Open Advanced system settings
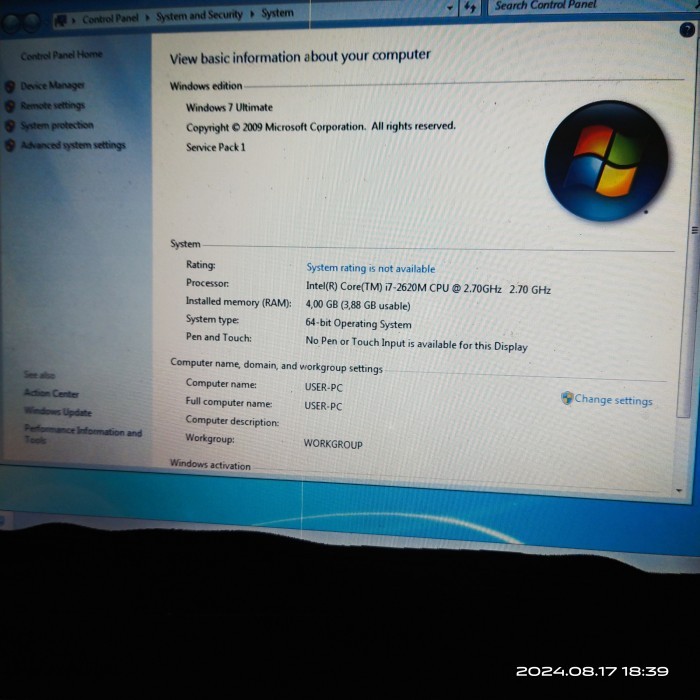This screenshot has width=700, height=700. (73, 145)
